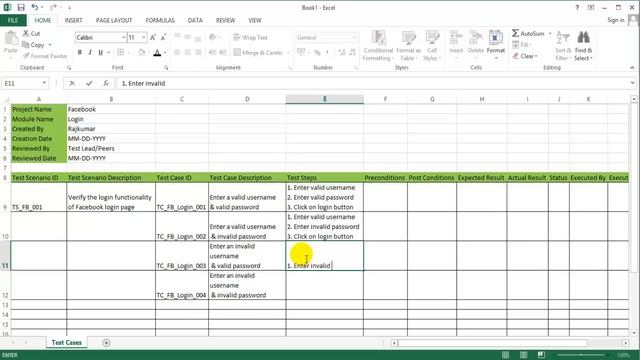The height and width of the screenshot is (360, 640).
Task: Click the Percent Style icon
Action: click(x=317, y=52)
